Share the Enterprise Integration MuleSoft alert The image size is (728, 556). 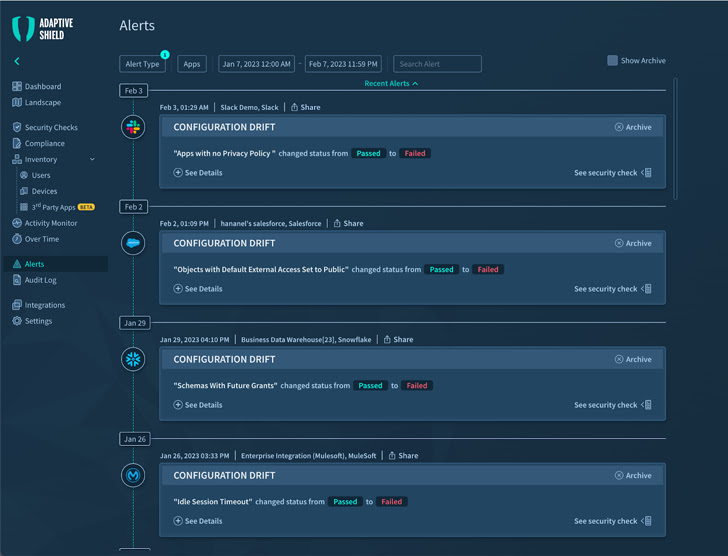point(403,455)
